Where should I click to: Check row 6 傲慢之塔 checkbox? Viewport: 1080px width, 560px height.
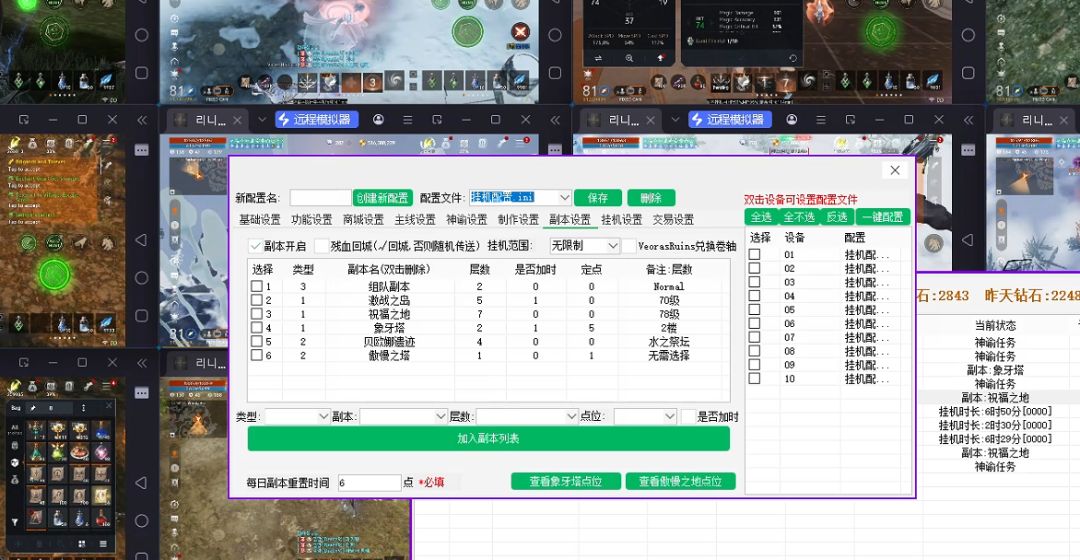point(257,355)
